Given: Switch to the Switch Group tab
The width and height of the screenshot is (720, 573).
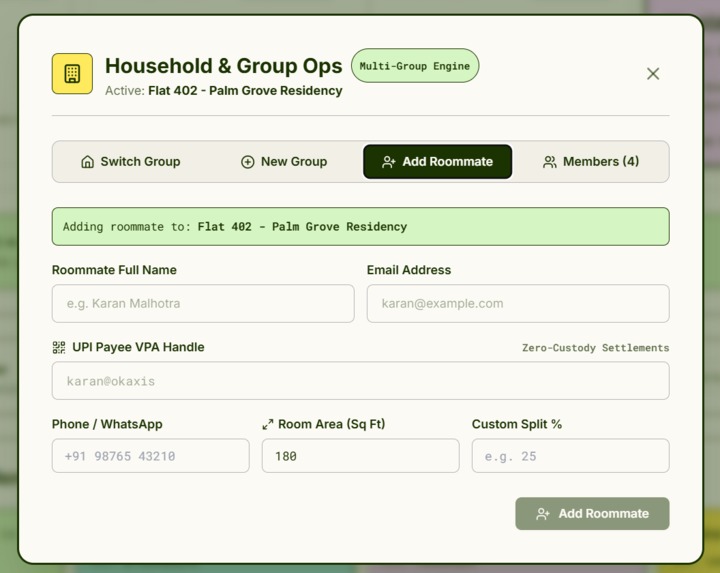Looking at the screenshot, I should point(130,162).
